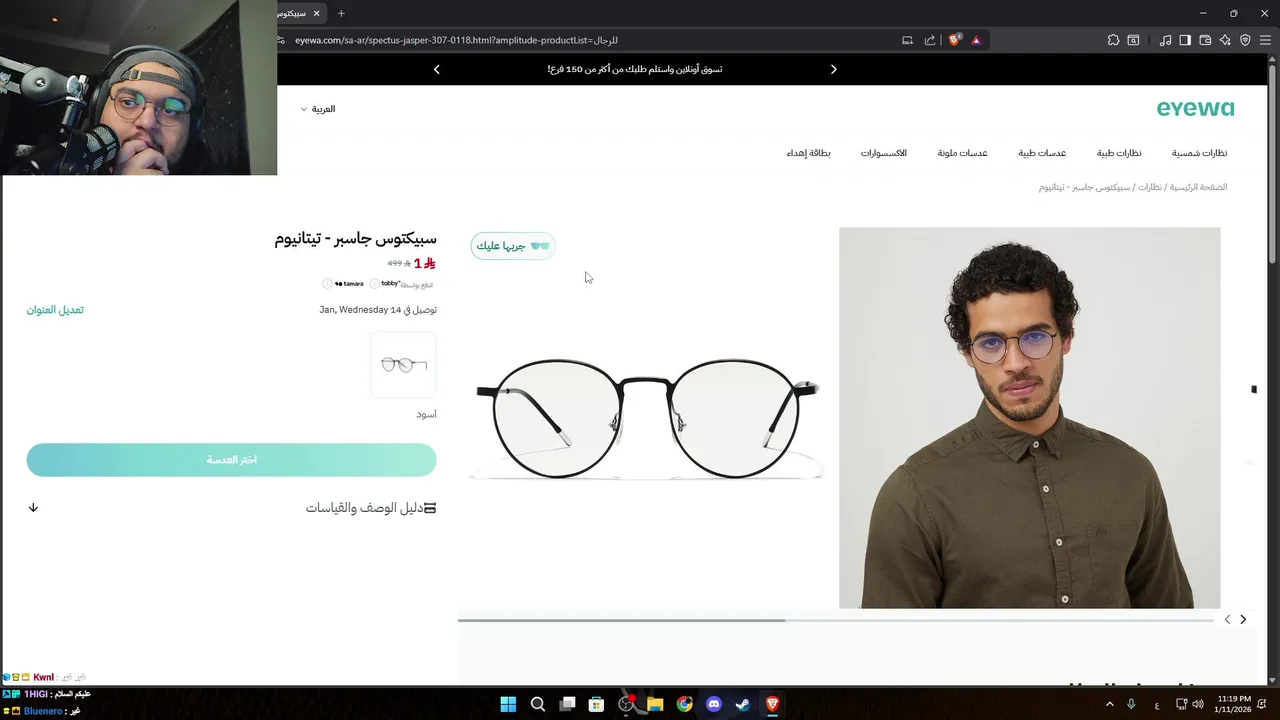
Task: Open the Brave Wallet icon
Action: (1205, 40)
